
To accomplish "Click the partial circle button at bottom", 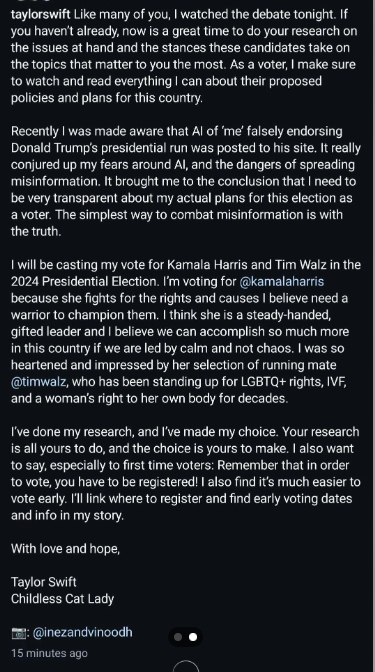I will pyautogui.click(x=186, y=666).
